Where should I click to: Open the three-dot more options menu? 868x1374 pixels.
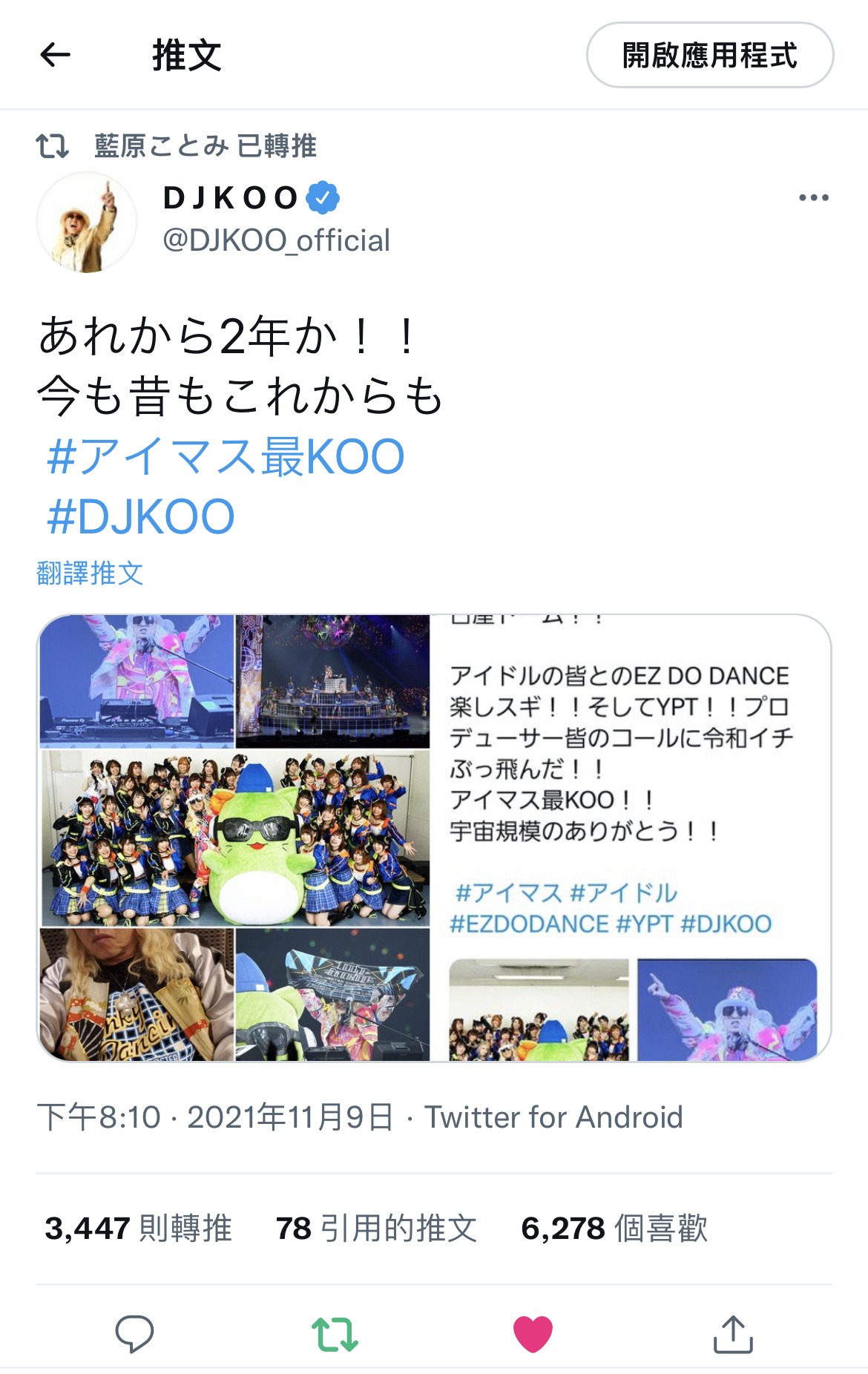[814, 197]
